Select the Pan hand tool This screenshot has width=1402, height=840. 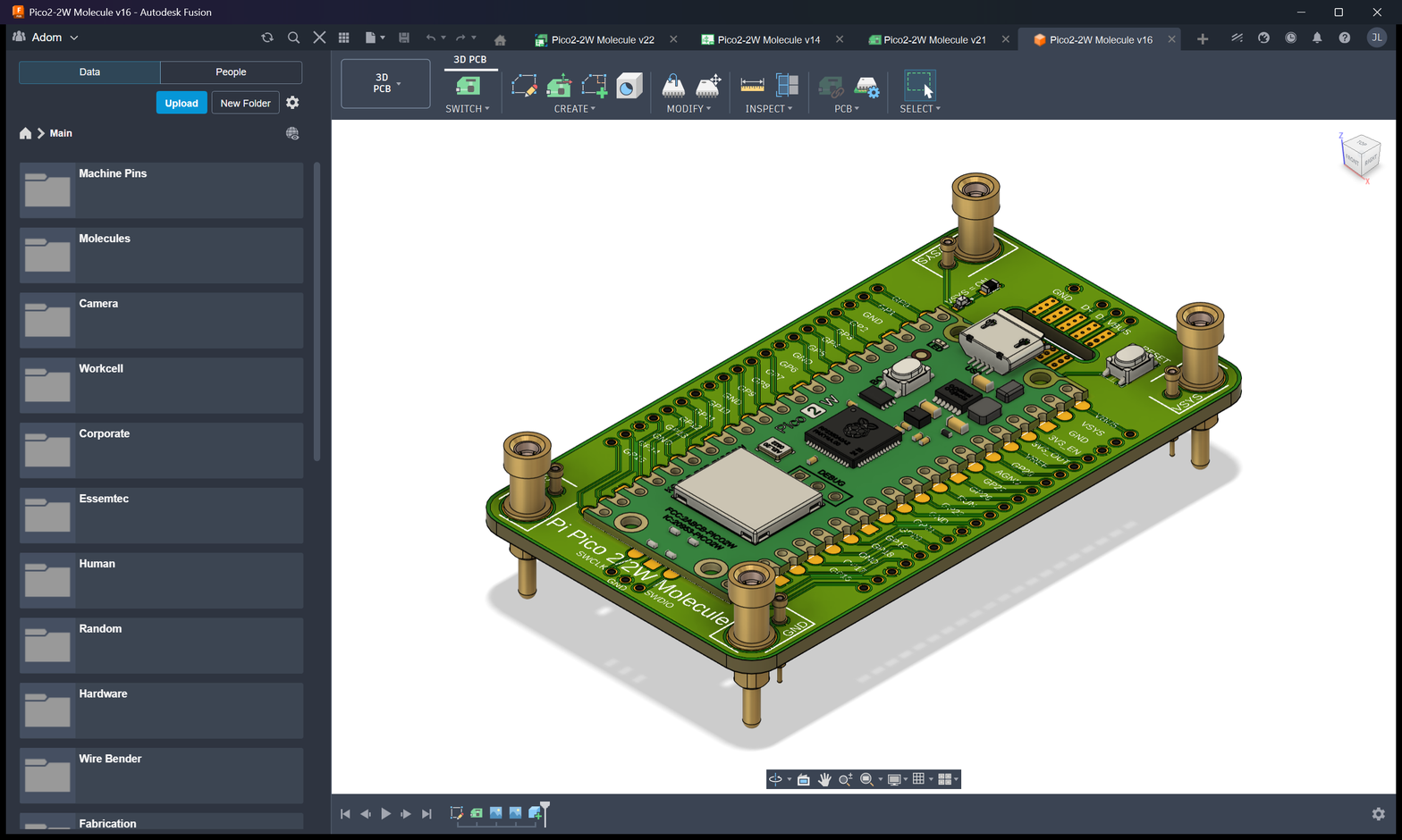coord(824,779)
